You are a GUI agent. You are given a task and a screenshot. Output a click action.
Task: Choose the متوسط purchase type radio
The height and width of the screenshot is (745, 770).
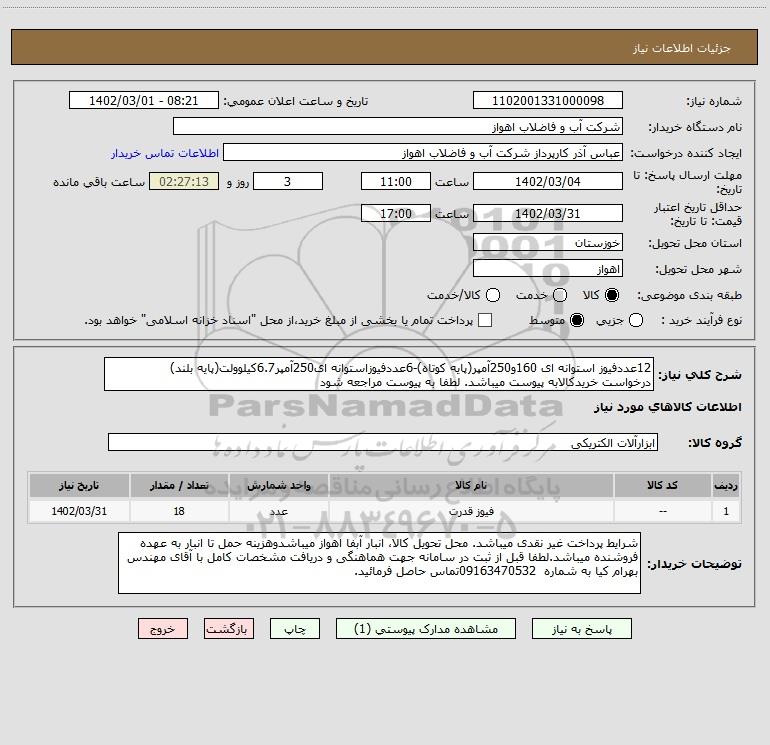point(577,320)
